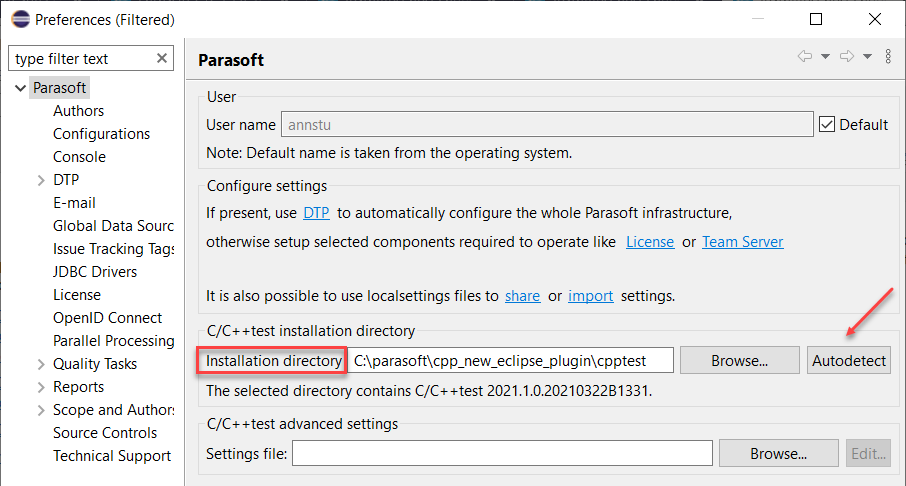Expand the DTP tree node
Screen dimensions: 906x486
(x=41, y=180)
